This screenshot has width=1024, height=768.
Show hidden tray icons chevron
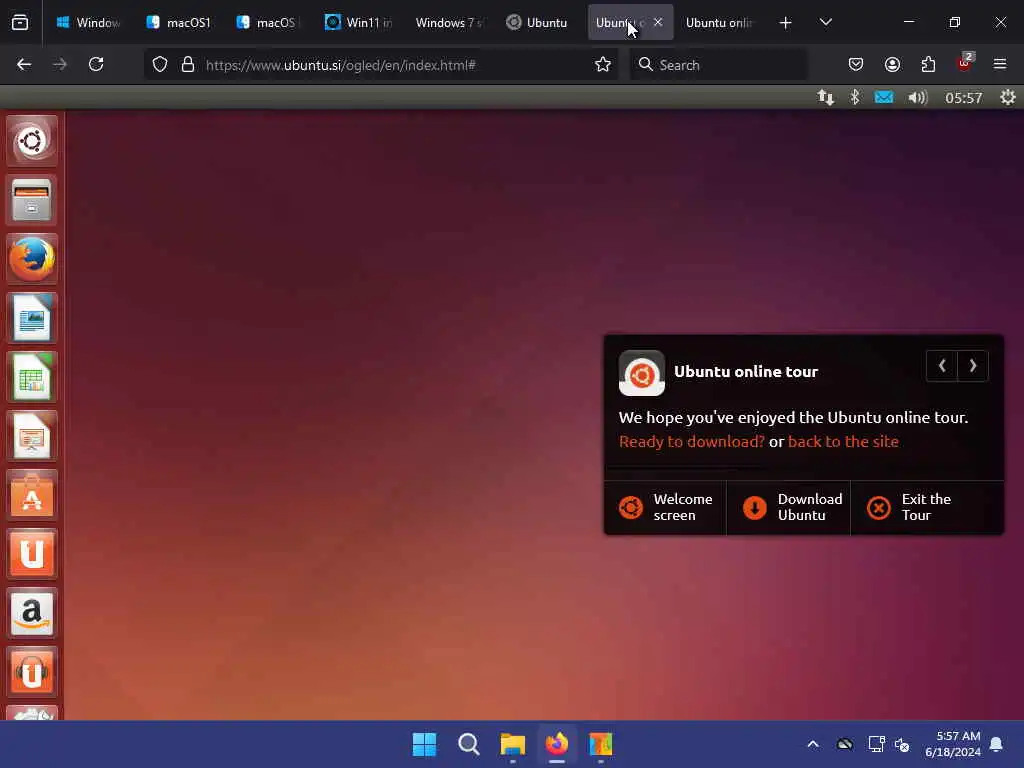click(x=812, y=744)
